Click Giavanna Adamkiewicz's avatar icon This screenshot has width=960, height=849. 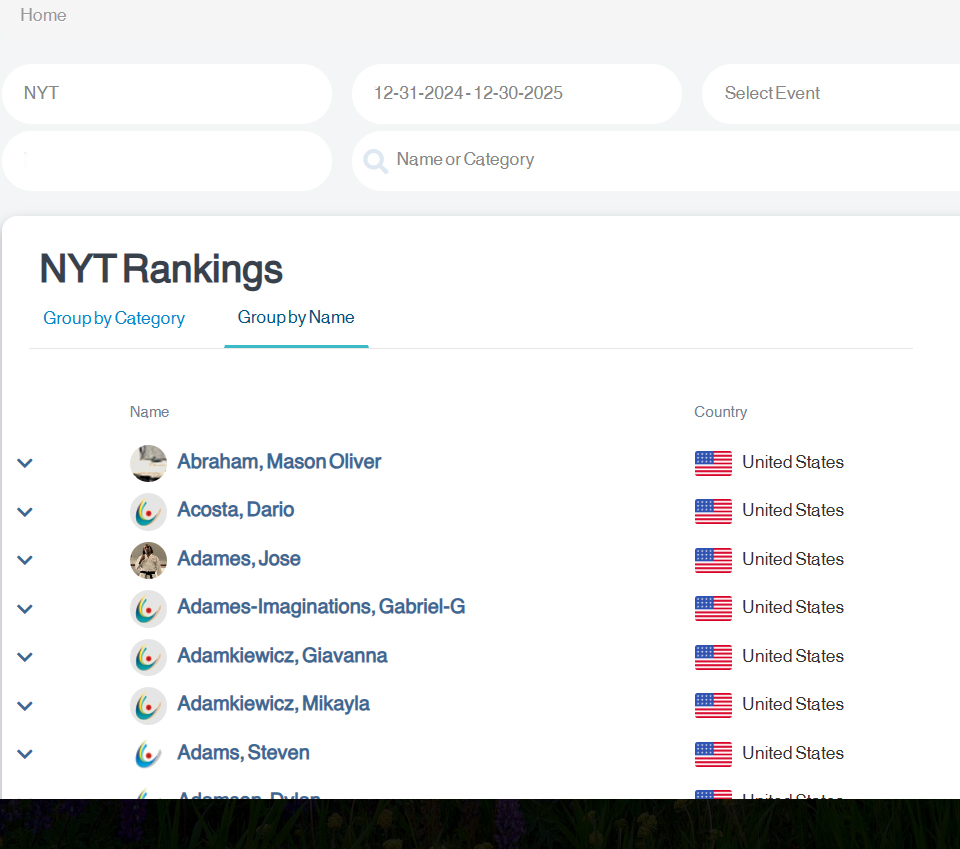point(148,657)
